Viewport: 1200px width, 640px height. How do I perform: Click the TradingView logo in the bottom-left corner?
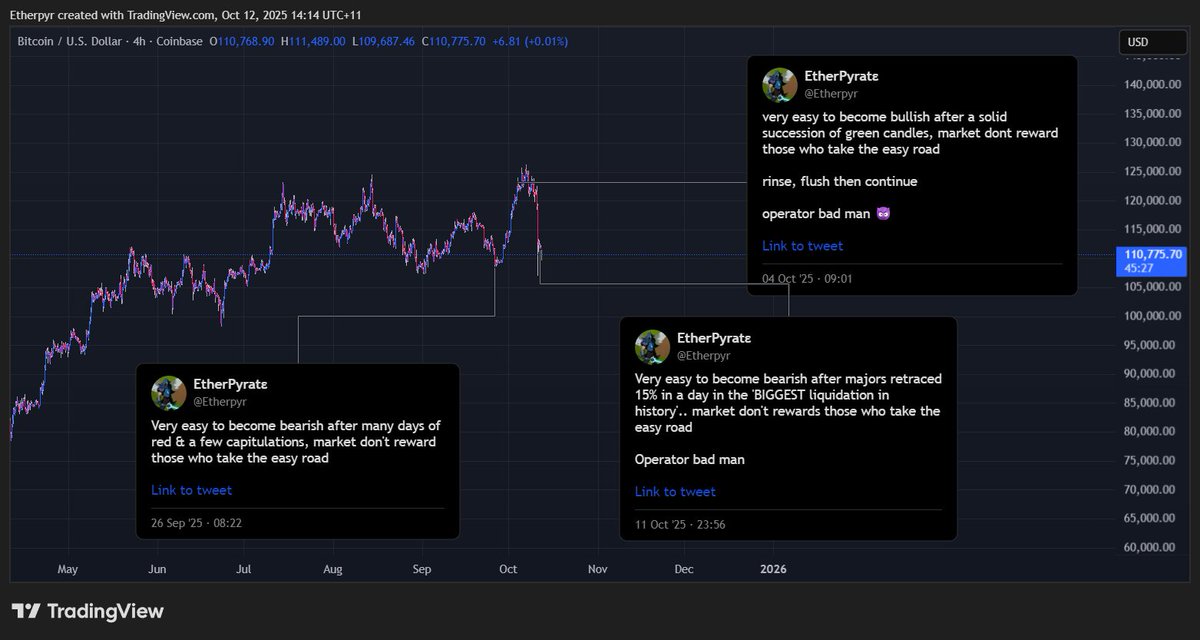(x=85, y=610)
